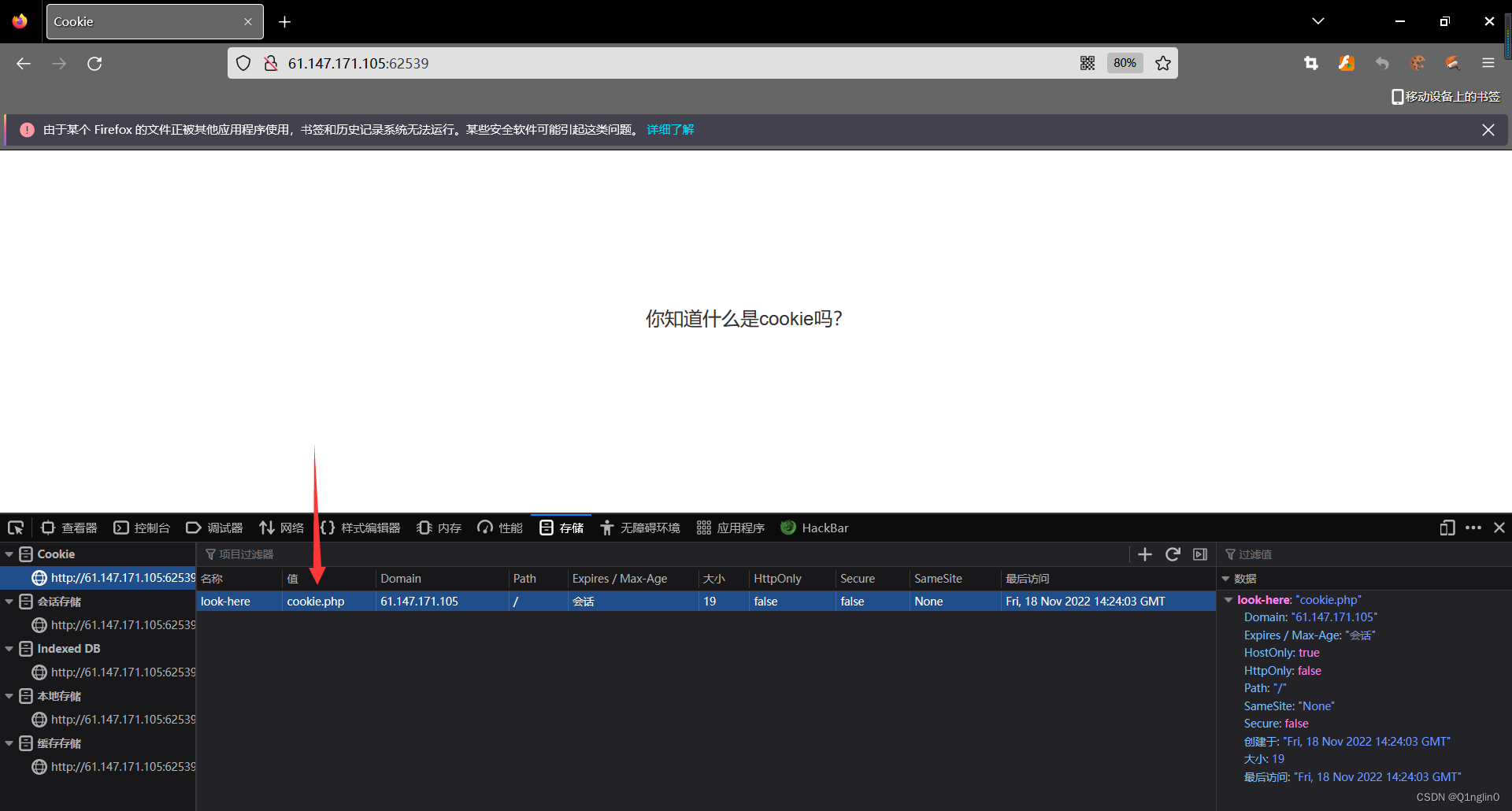This screenshot has width=1512, height=811.
Task: List all tabs dropdown arrow
Action: click(x=1318, y=22)
